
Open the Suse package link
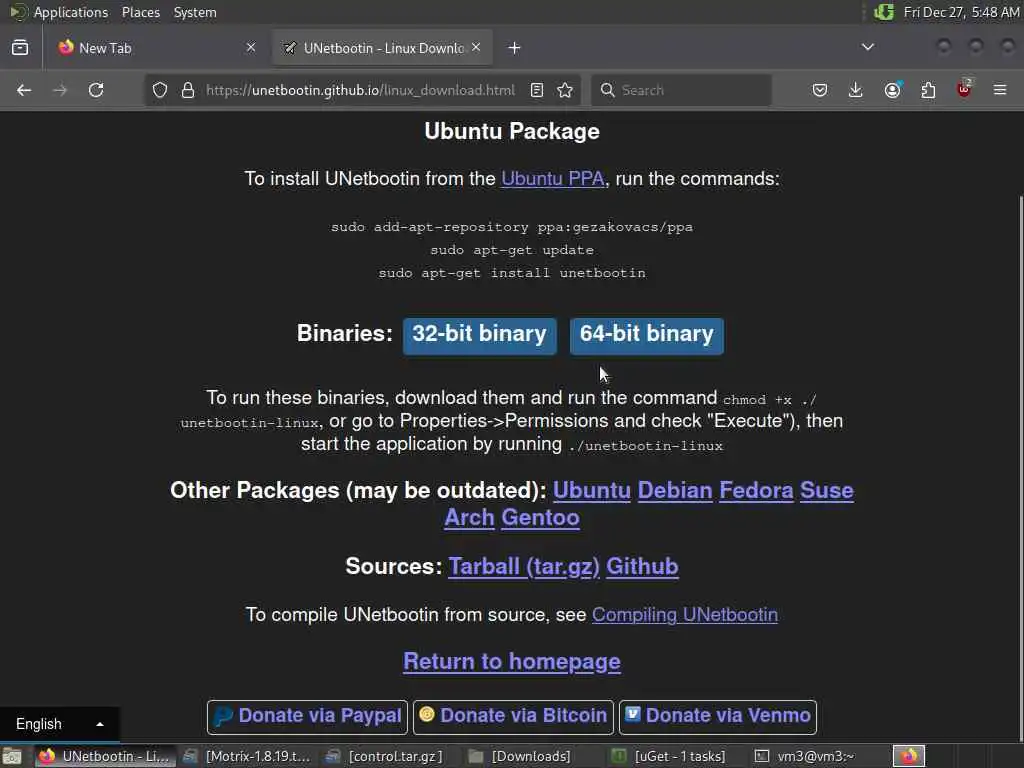click(827, 490)
